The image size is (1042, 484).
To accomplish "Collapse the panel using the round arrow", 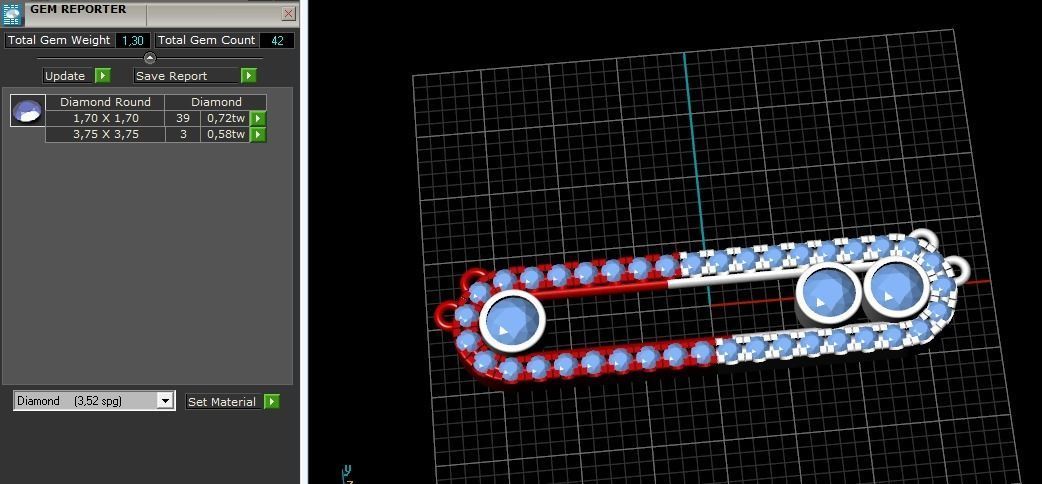I will (150, 58).
